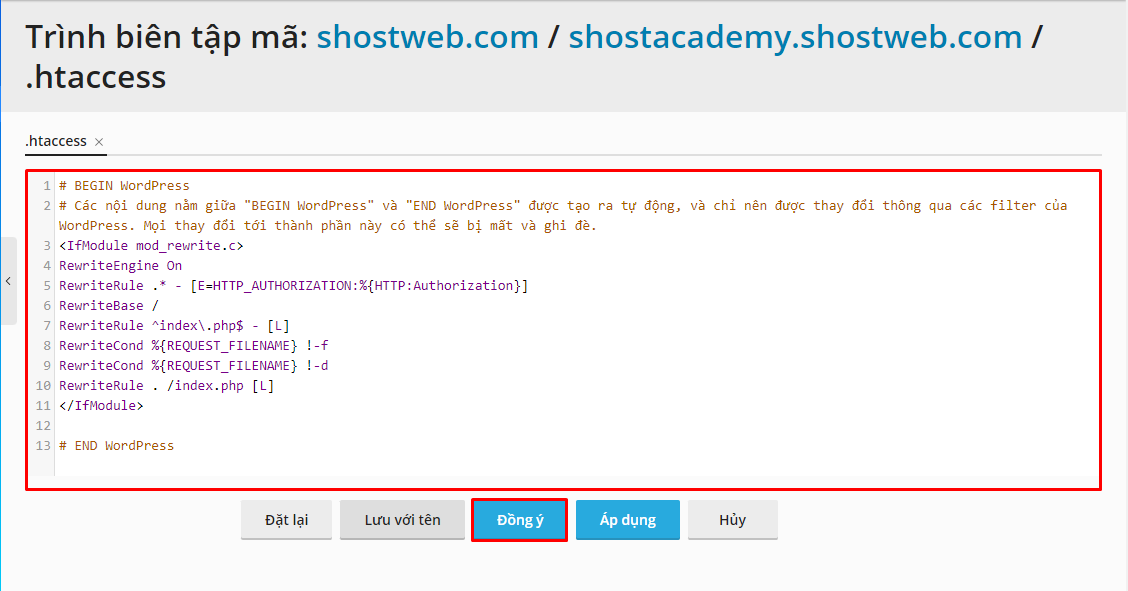The height and width of the screenshot is (591, 1128).
Task: Open the shostacademy.shostweb.com breadcrumb link
Action: pyautogui.click(x=795, y=37)
